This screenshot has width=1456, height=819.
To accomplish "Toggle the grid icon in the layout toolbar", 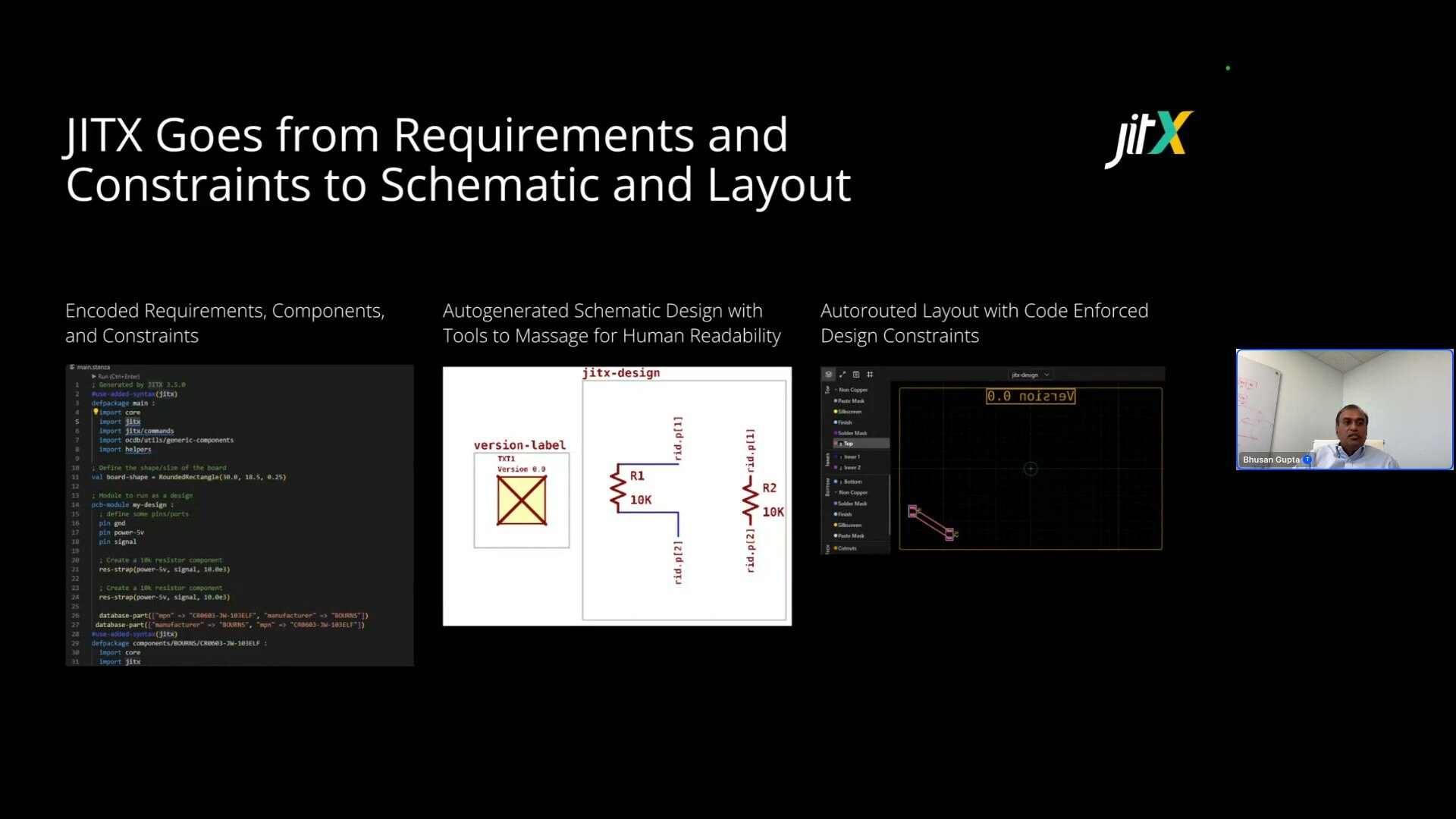I will pos(870,375).
